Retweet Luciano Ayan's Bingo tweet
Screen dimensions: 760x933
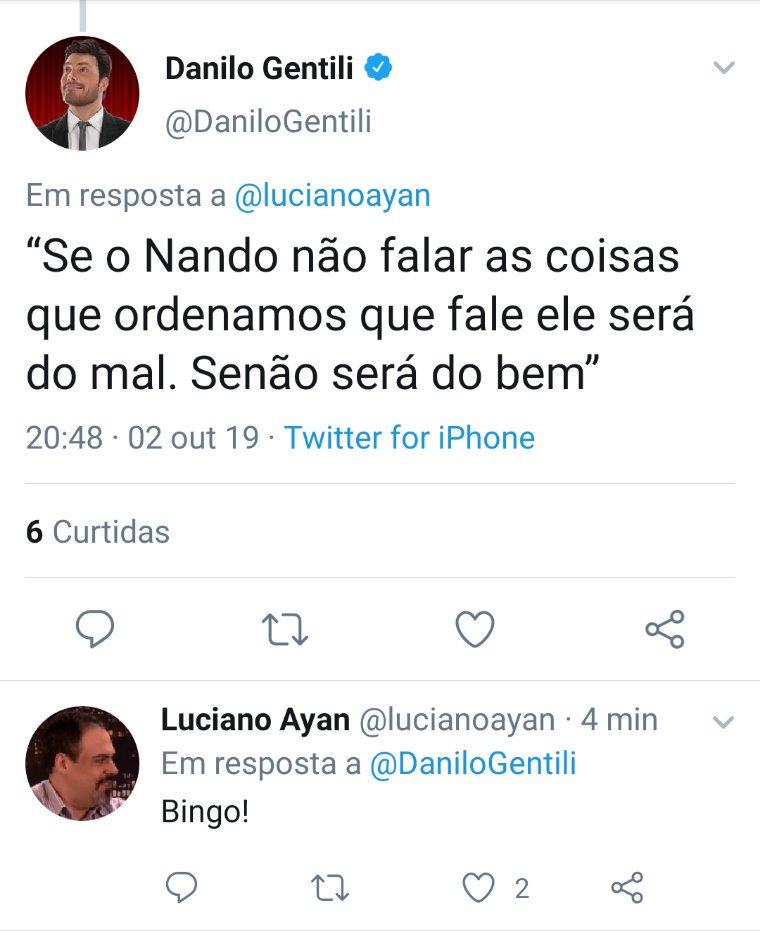point(324,887)
